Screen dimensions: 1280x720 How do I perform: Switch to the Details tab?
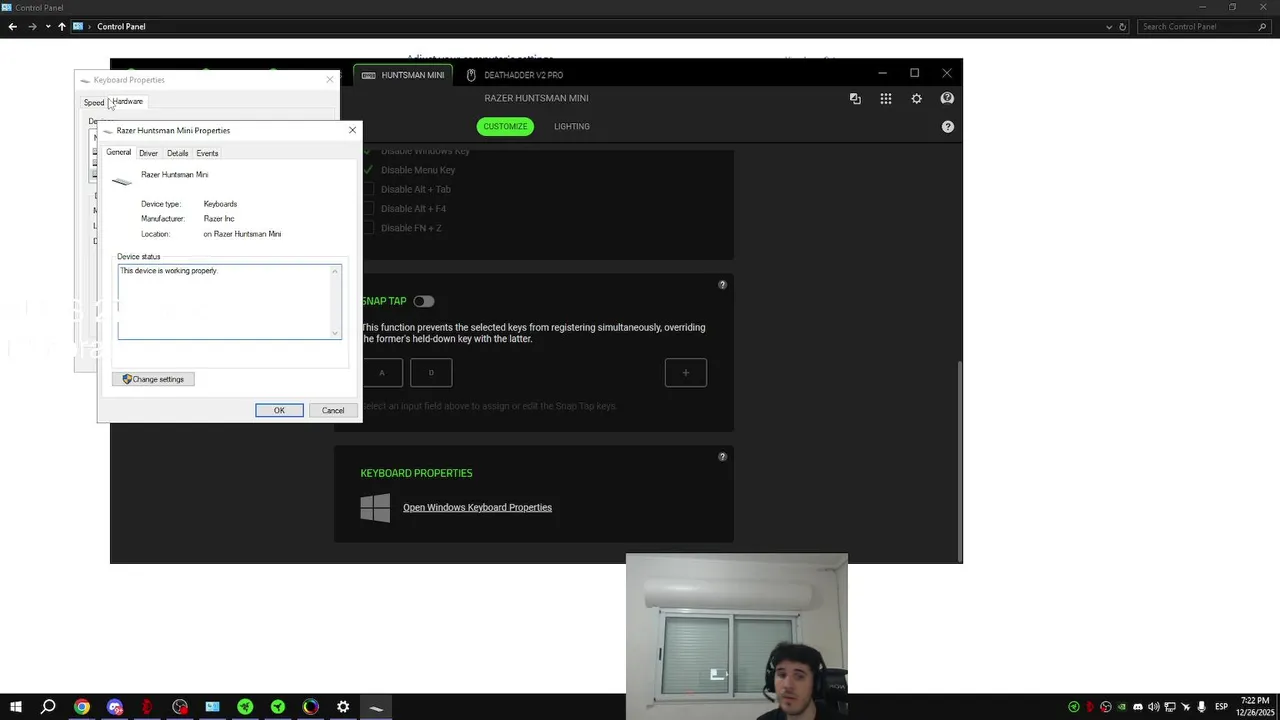[177, 153]
